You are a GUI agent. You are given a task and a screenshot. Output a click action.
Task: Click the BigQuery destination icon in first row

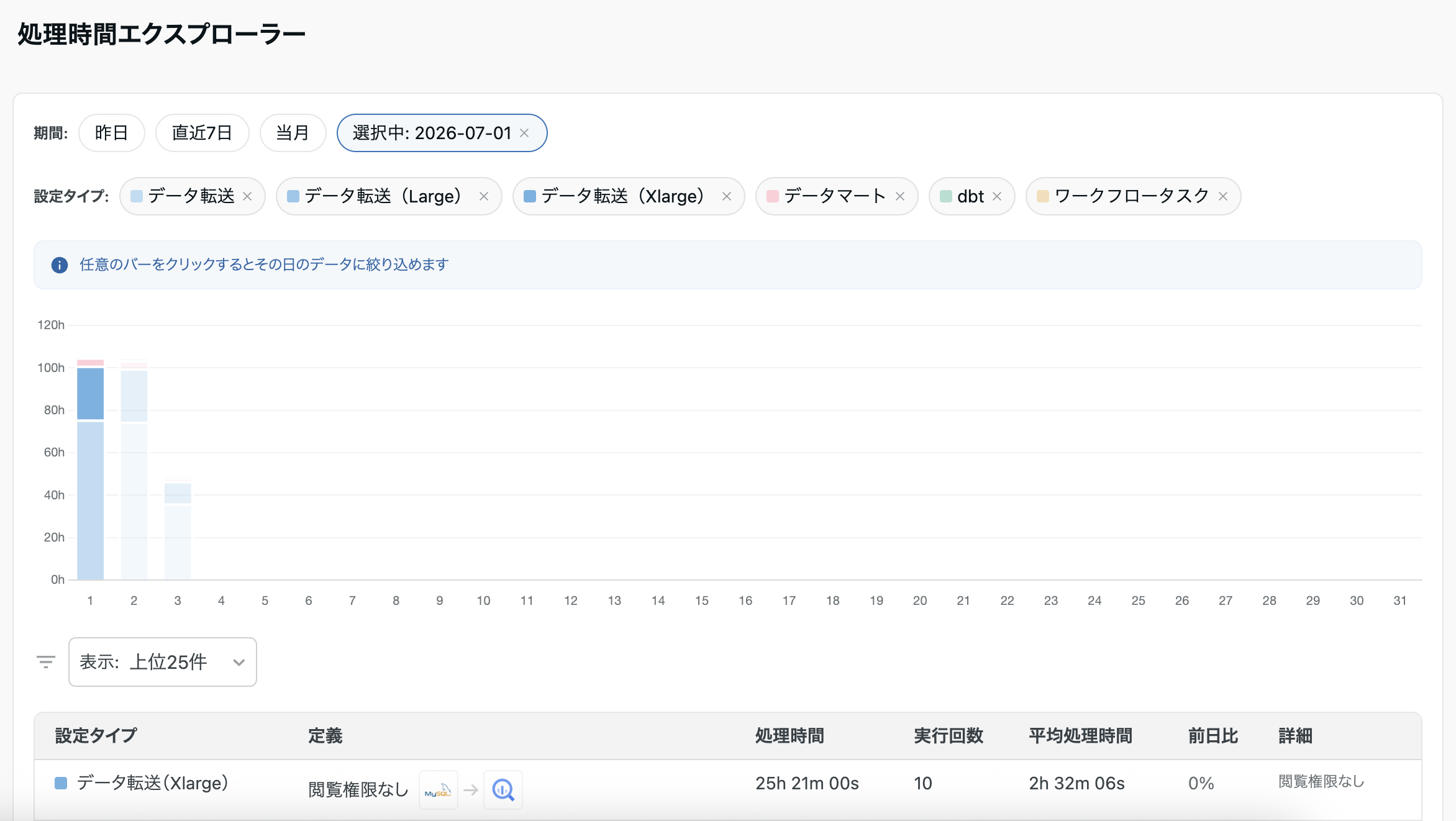tap(503, 790)
